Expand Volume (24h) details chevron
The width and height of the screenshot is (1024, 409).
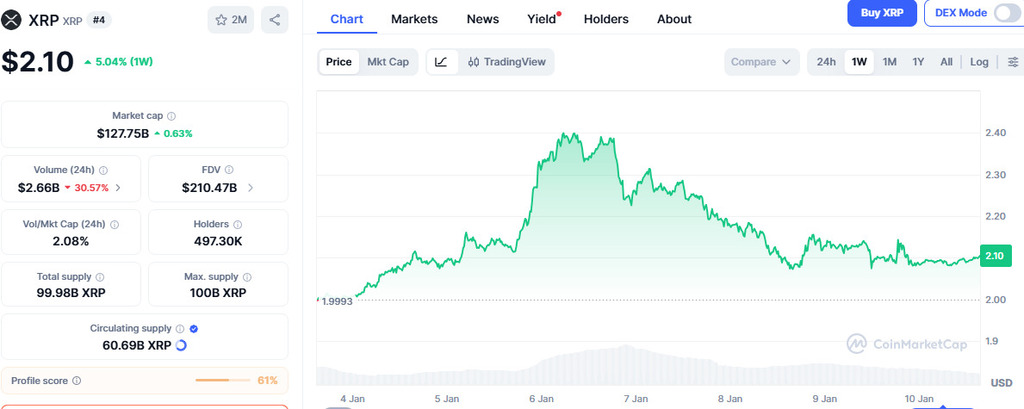(x=119, y=187)
